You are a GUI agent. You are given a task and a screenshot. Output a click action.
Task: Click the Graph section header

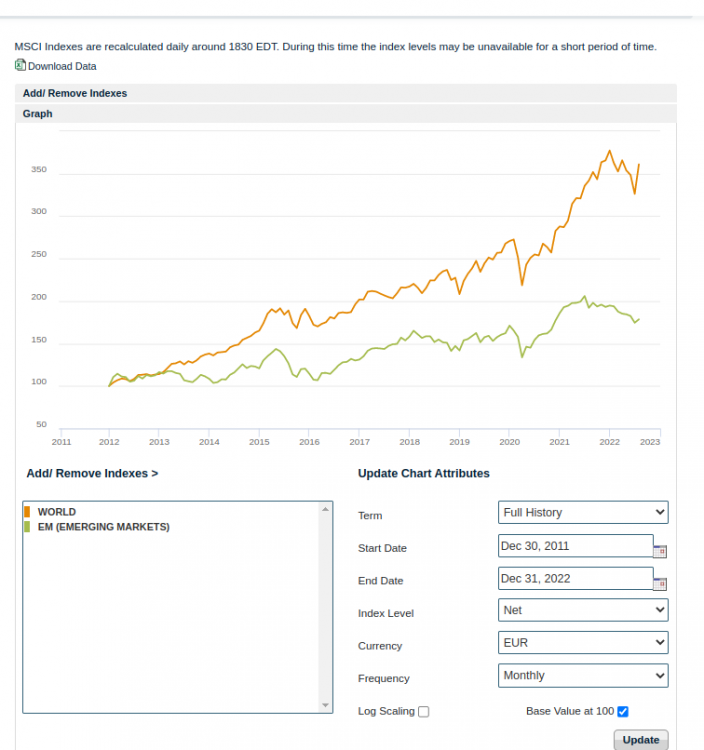[38, 114]
